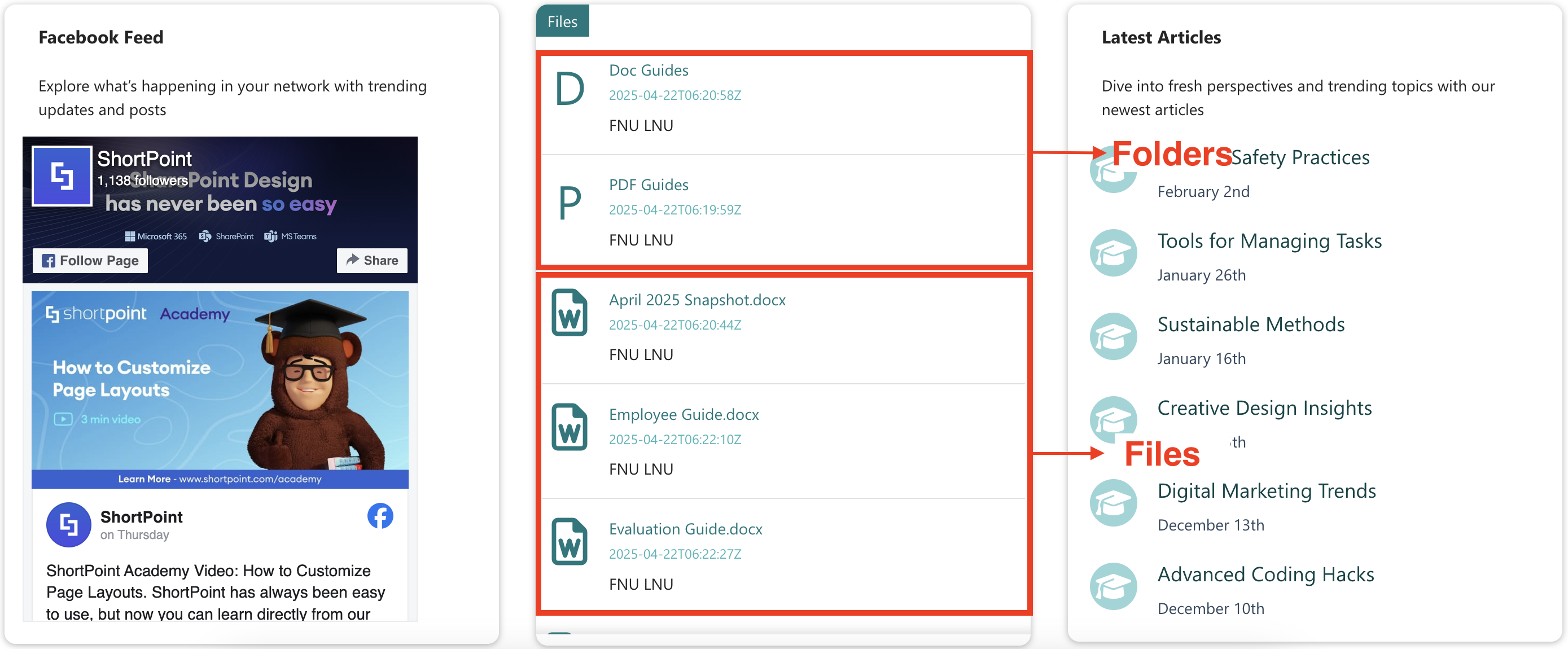
Task: Switch to the Files tab
Action: pos(562,22)
